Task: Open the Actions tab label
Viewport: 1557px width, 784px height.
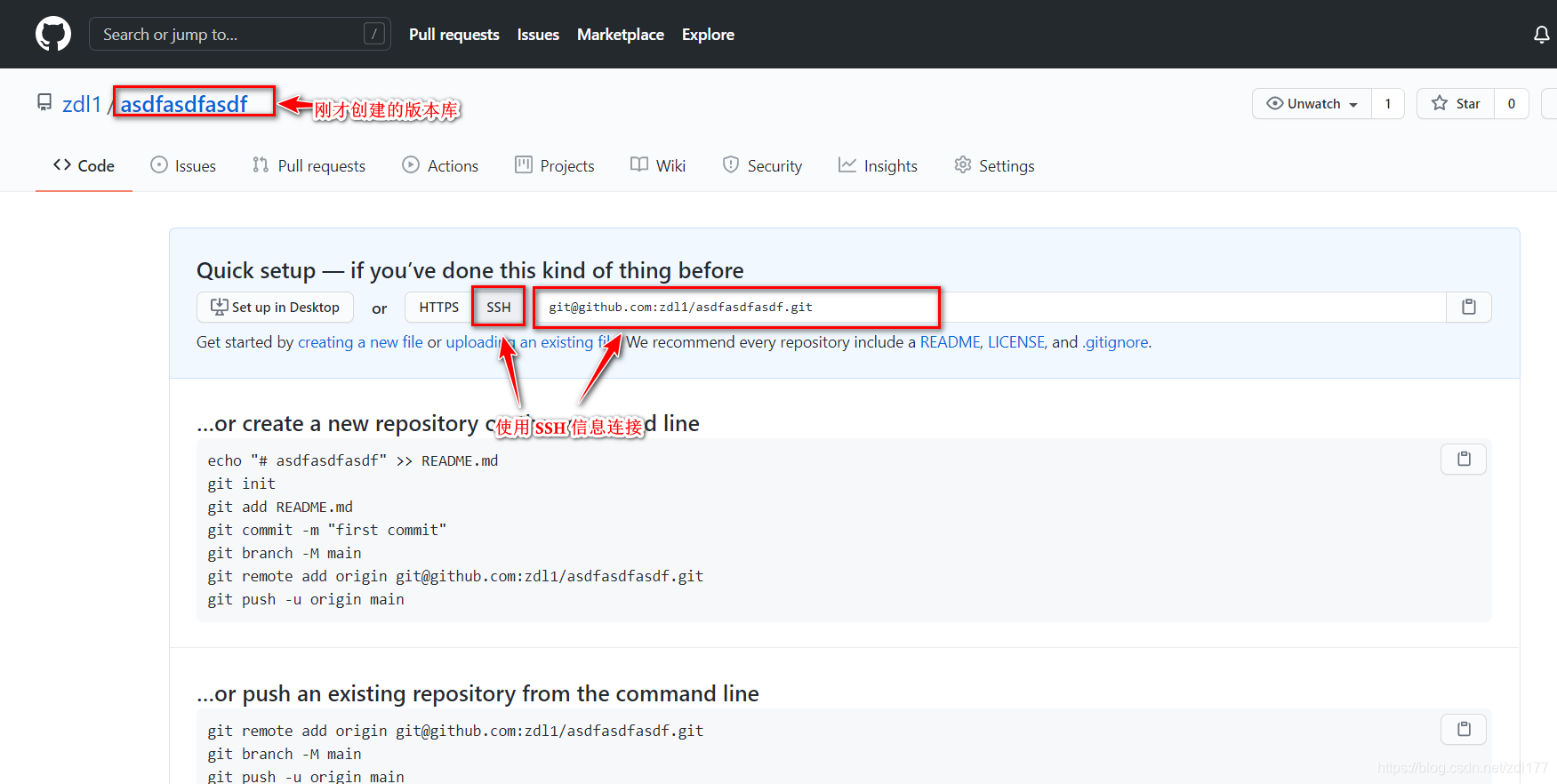Action: pyautogui.click(x=453, y=165)
